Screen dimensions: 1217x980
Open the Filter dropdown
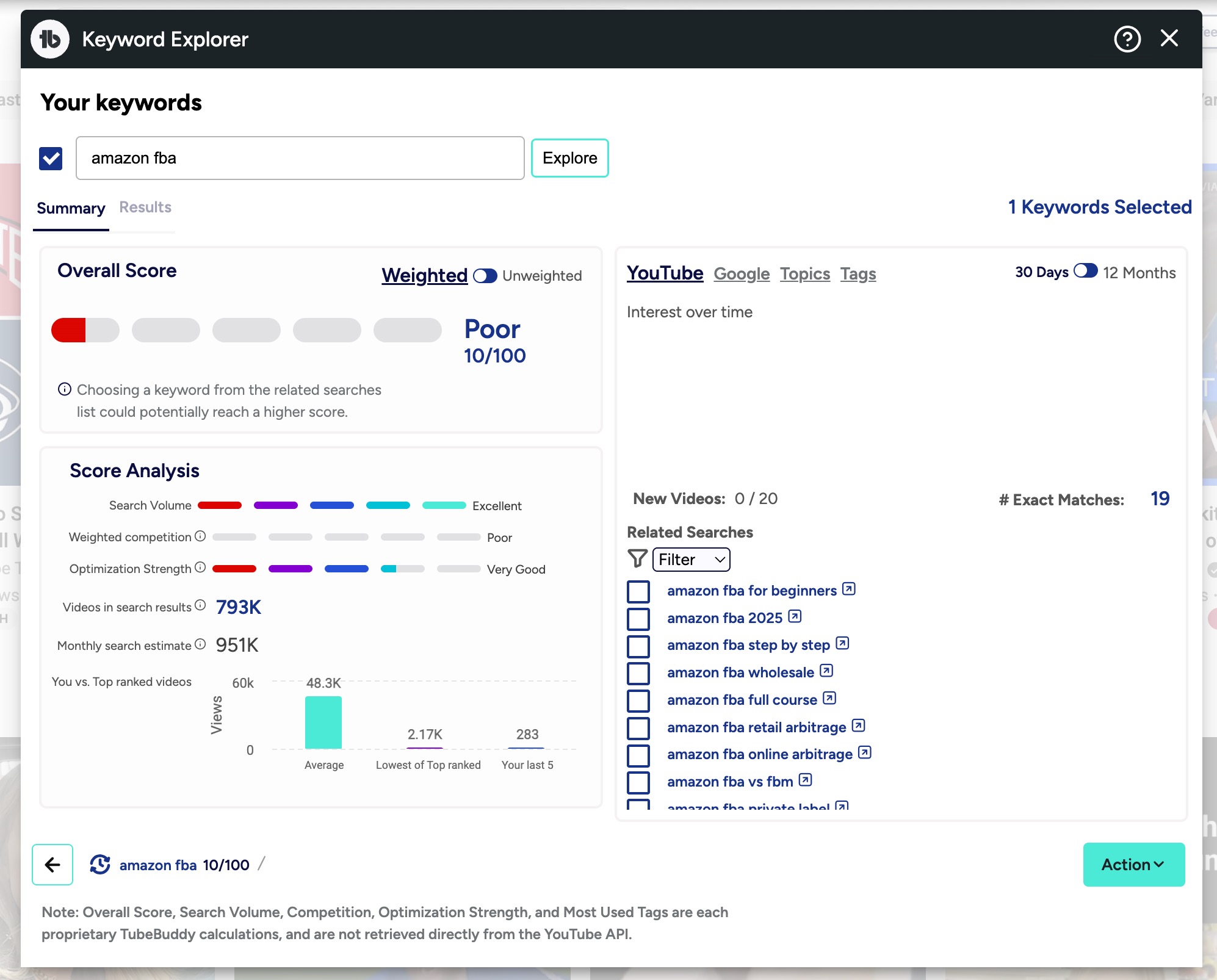click(691, 559)
